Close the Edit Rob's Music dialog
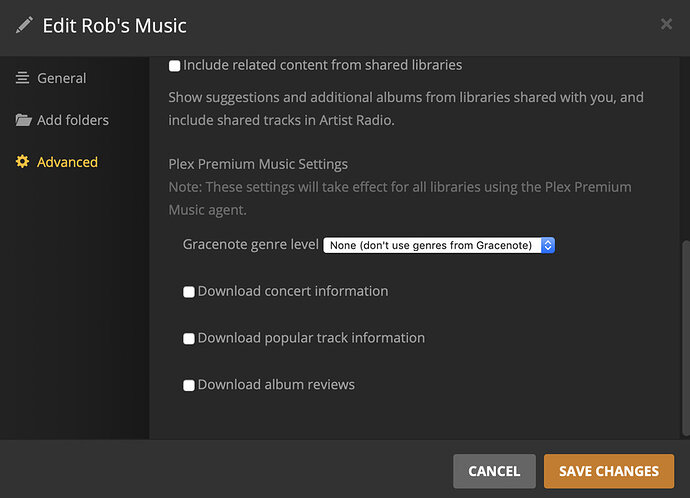The height and width of the screenshot is (498, 690). [x=667, y=24]
